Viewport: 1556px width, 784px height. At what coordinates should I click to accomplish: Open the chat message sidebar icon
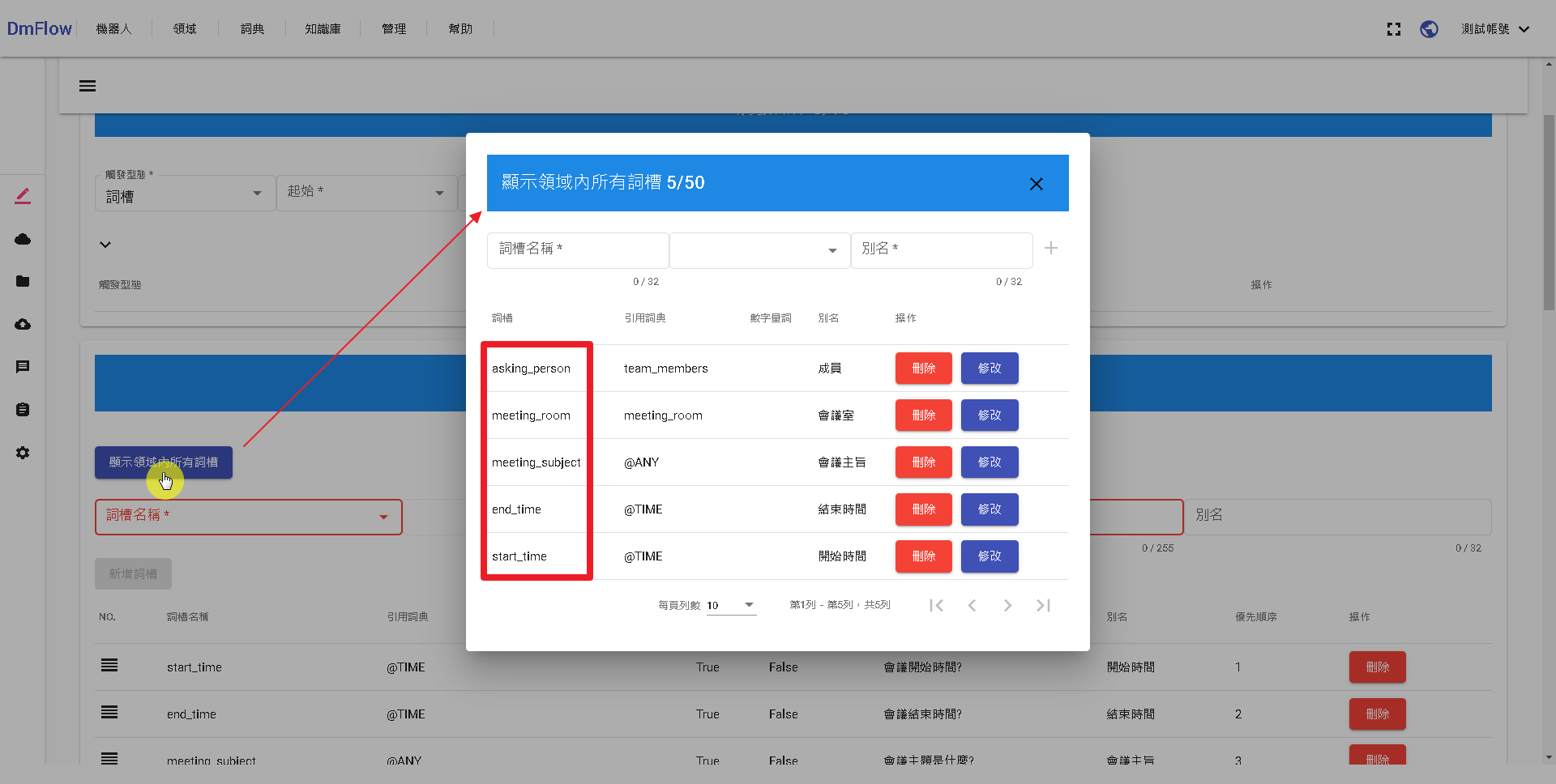point(23,367)
